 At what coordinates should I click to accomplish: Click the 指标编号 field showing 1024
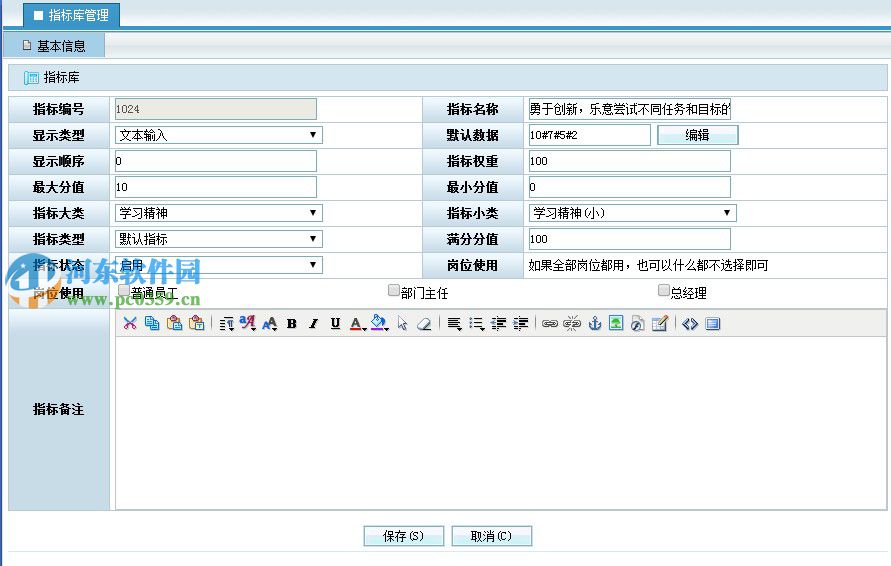[216, 109]
